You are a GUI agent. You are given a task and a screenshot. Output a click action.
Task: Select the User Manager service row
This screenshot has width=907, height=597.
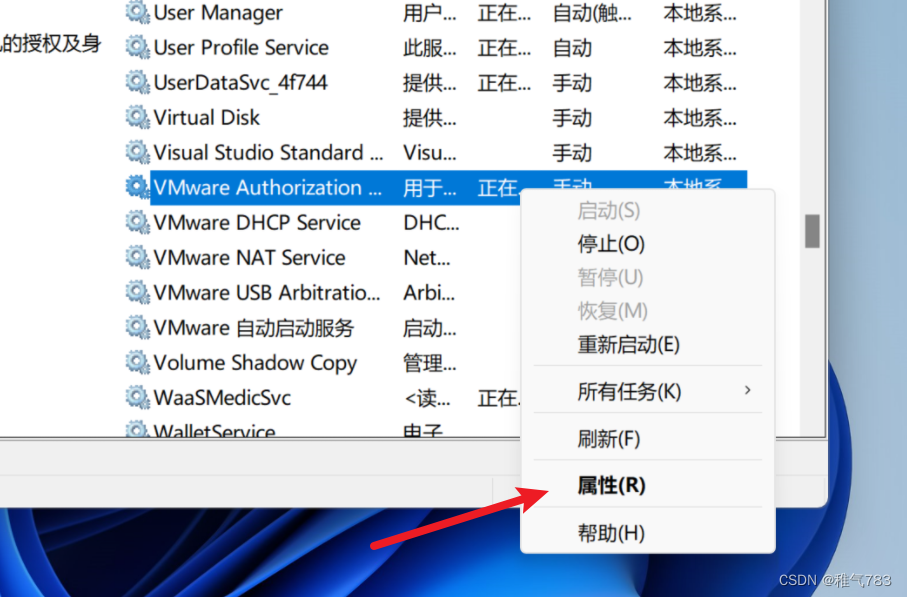tap(217, 12)
